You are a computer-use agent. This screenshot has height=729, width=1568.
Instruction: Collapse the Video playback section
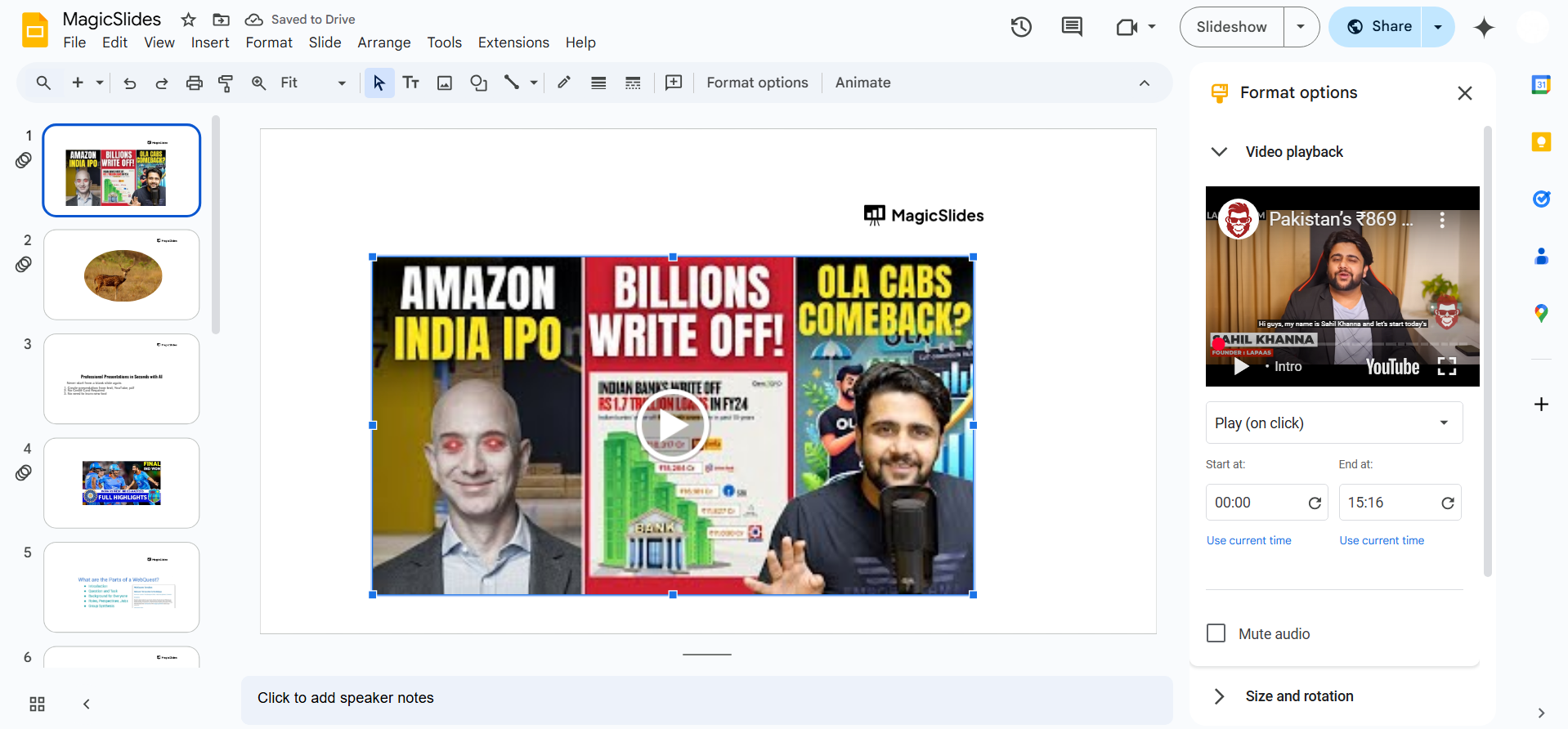pos(1219,152)
